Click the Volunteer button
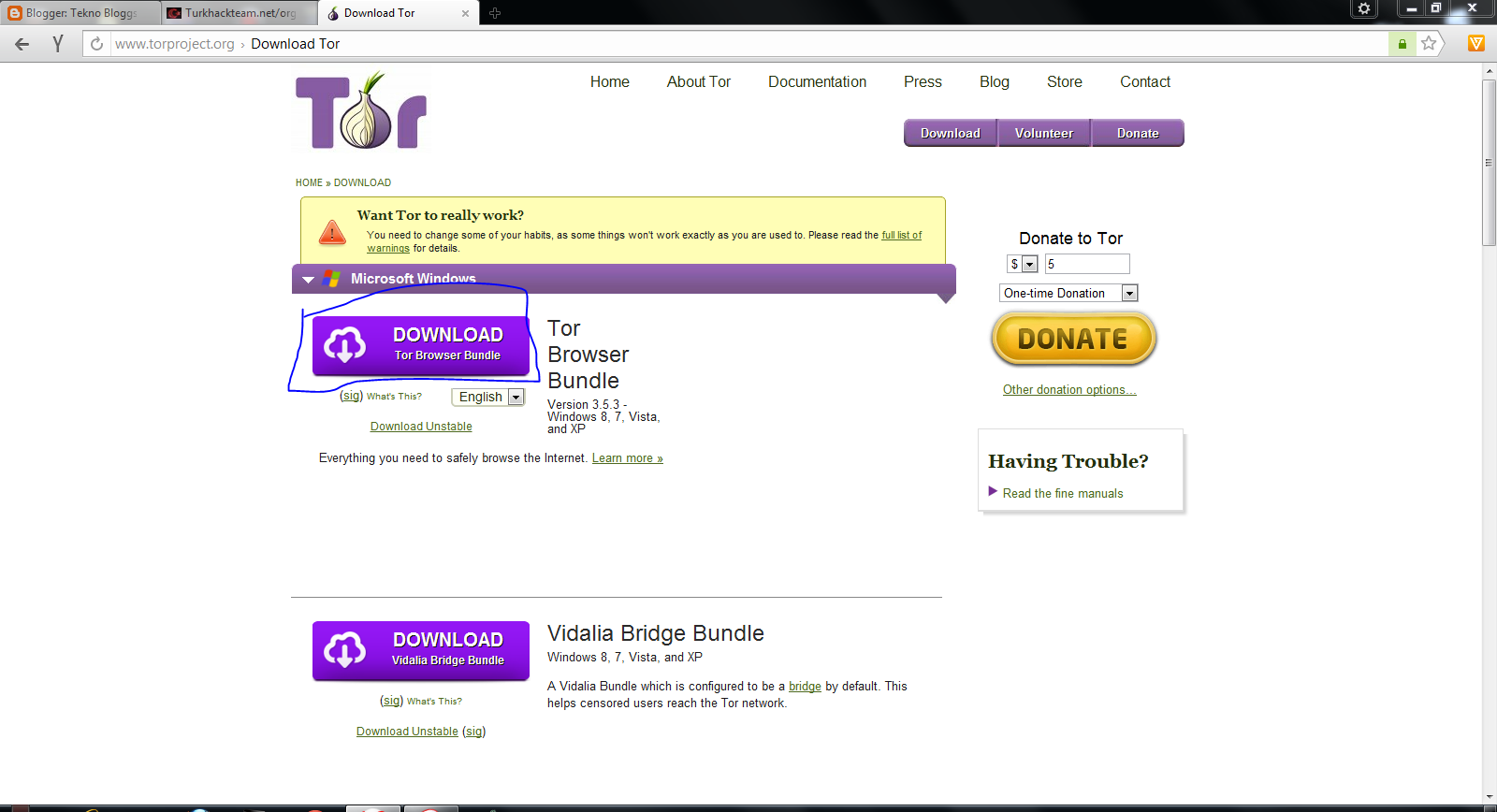 click(1044, 133)
